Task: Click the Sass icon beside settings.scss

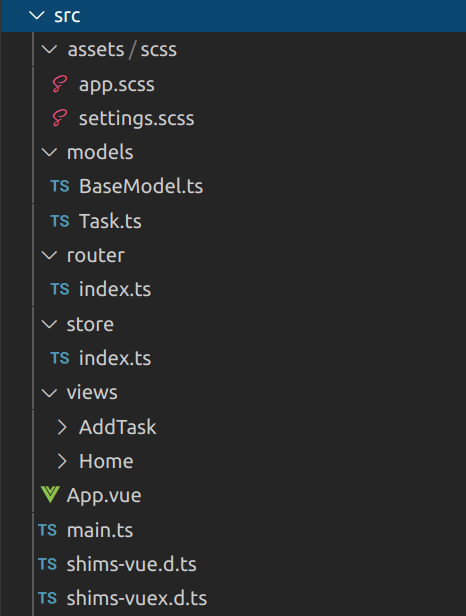Action: tap(60, 118)
